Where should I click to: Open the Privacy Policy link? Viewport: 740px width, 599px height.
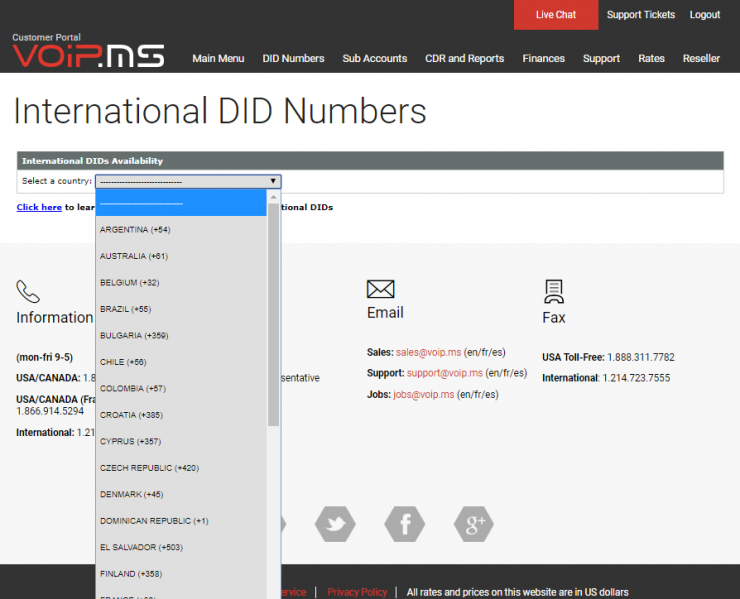357,592
